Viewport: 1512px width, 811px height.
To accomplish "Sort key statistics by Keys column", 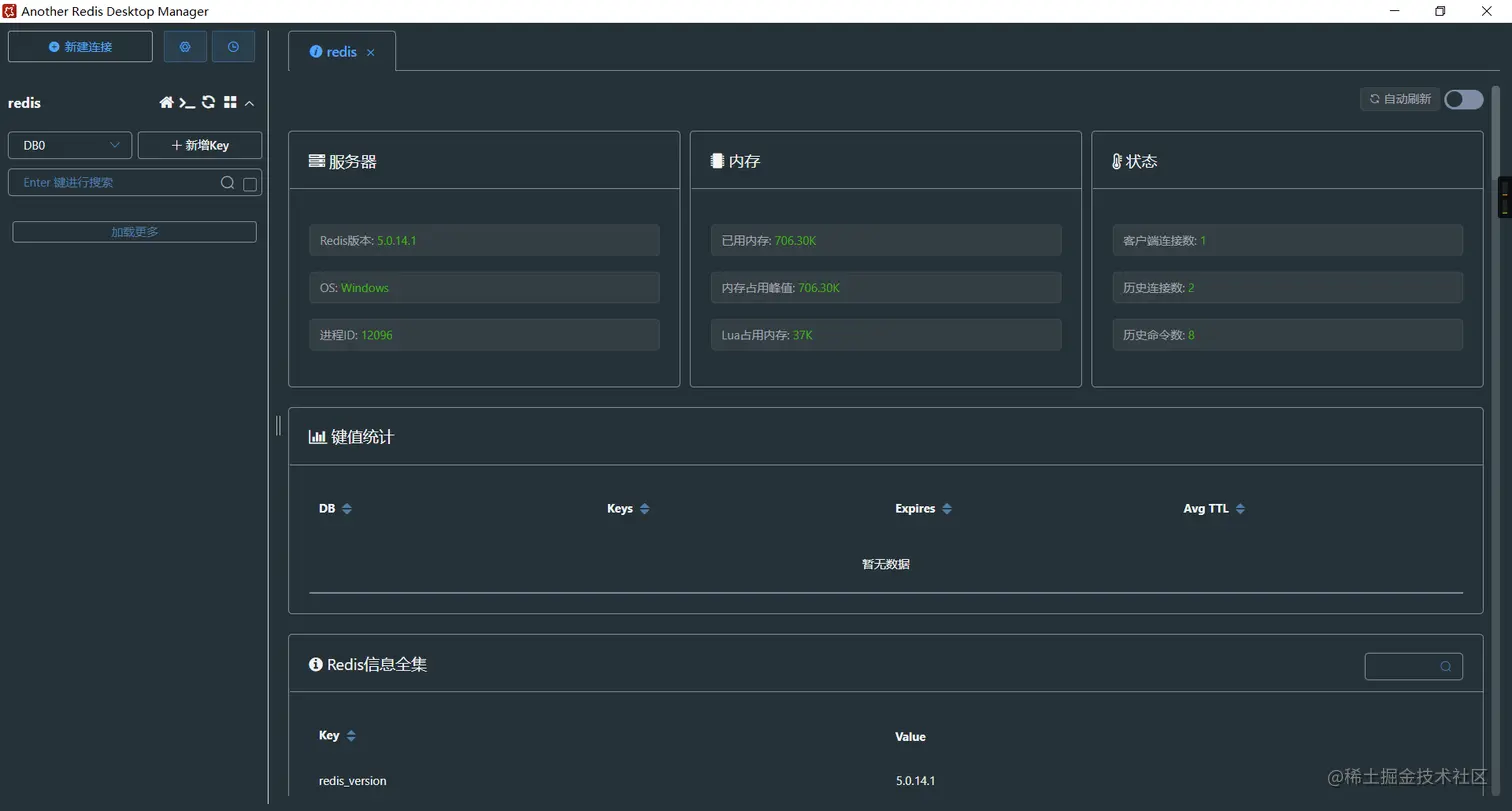I will point(645,509).
